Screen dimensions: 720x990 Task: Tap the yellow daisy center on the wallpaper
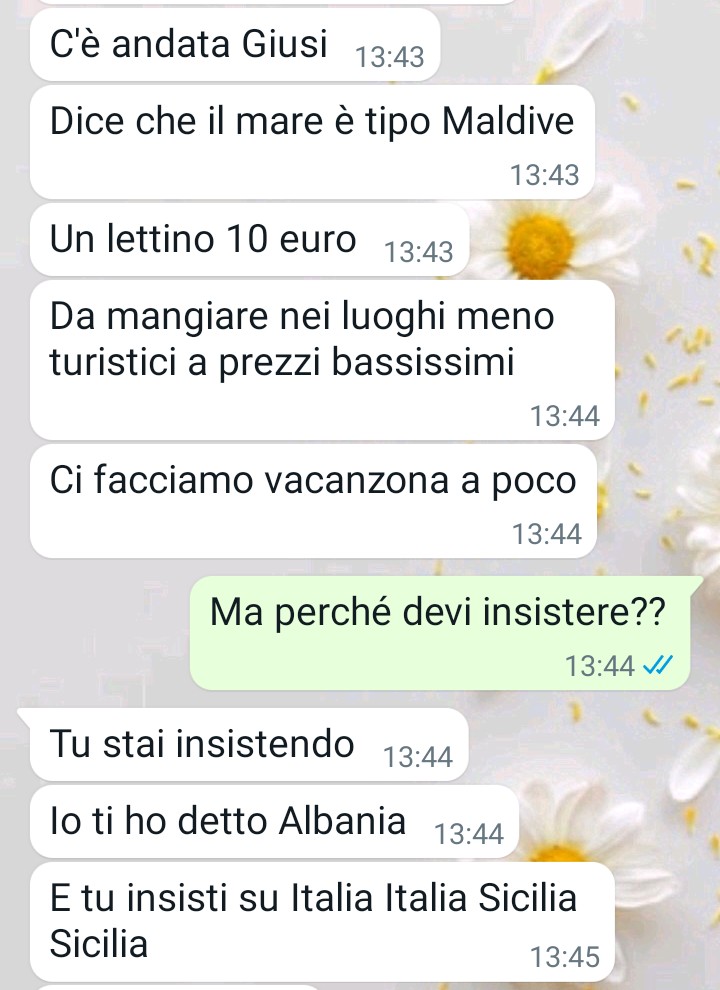(x=540, y=246)
